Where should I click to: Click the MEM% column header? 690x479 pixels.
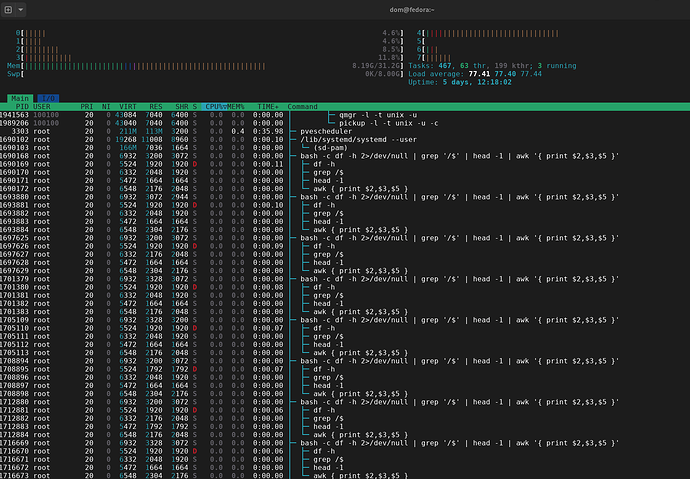pos(235,107)
